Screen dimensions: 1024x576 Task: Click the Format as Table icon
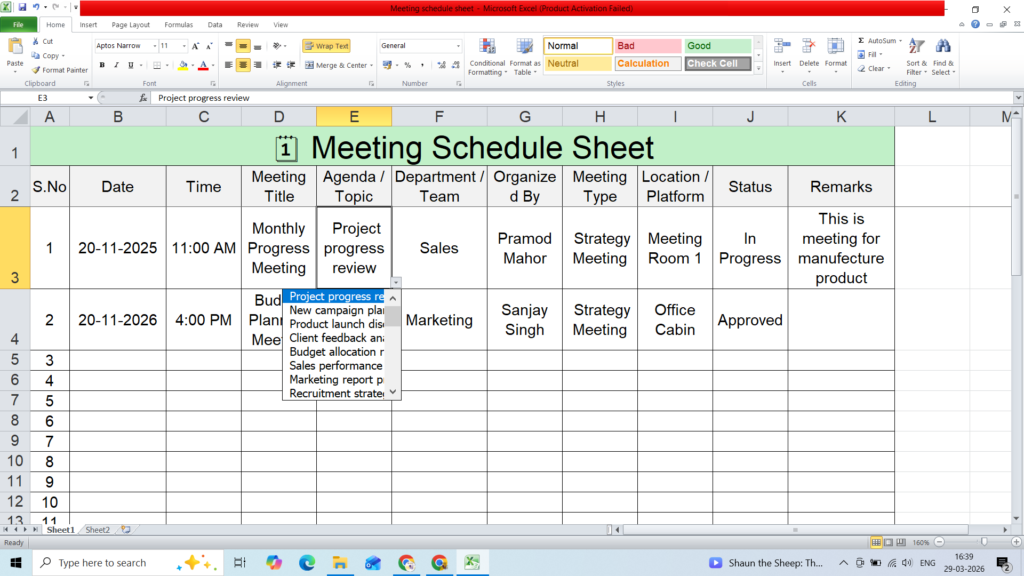[x=524, y=57]
